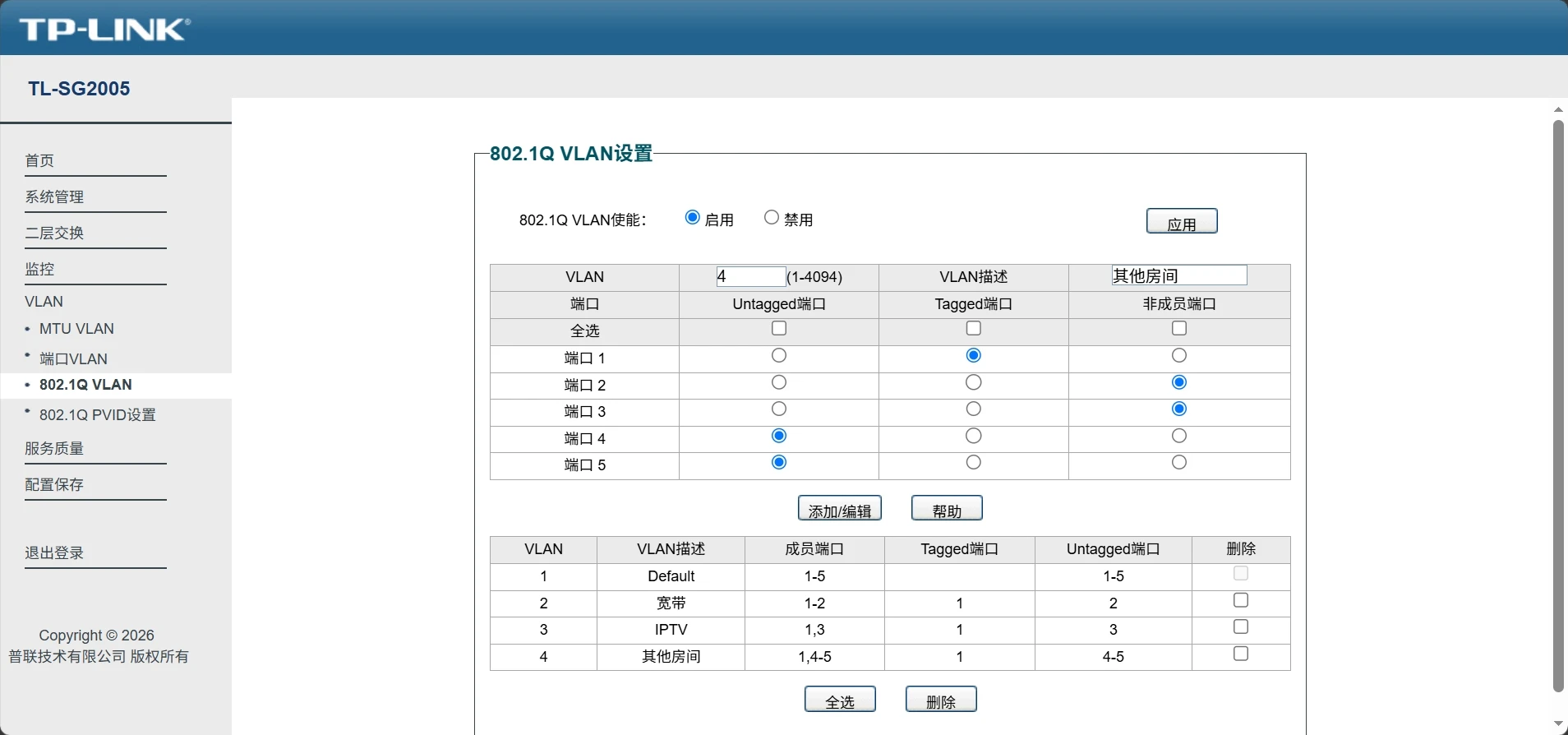Focus the VLAN ID input field
The image size is (1568, 735).
click(751, 276)
